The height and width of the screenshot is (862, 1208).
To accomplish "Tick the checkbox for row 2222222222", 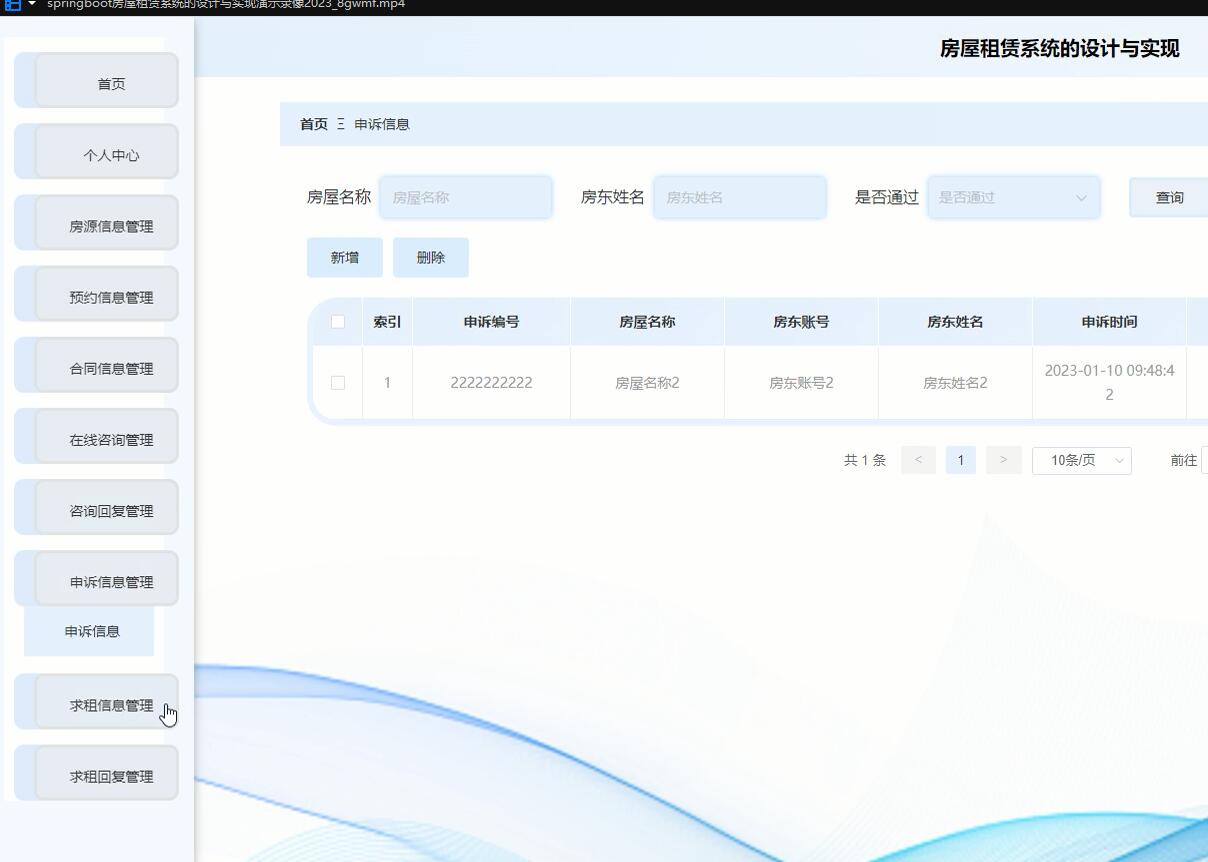I will coord(338,383).
